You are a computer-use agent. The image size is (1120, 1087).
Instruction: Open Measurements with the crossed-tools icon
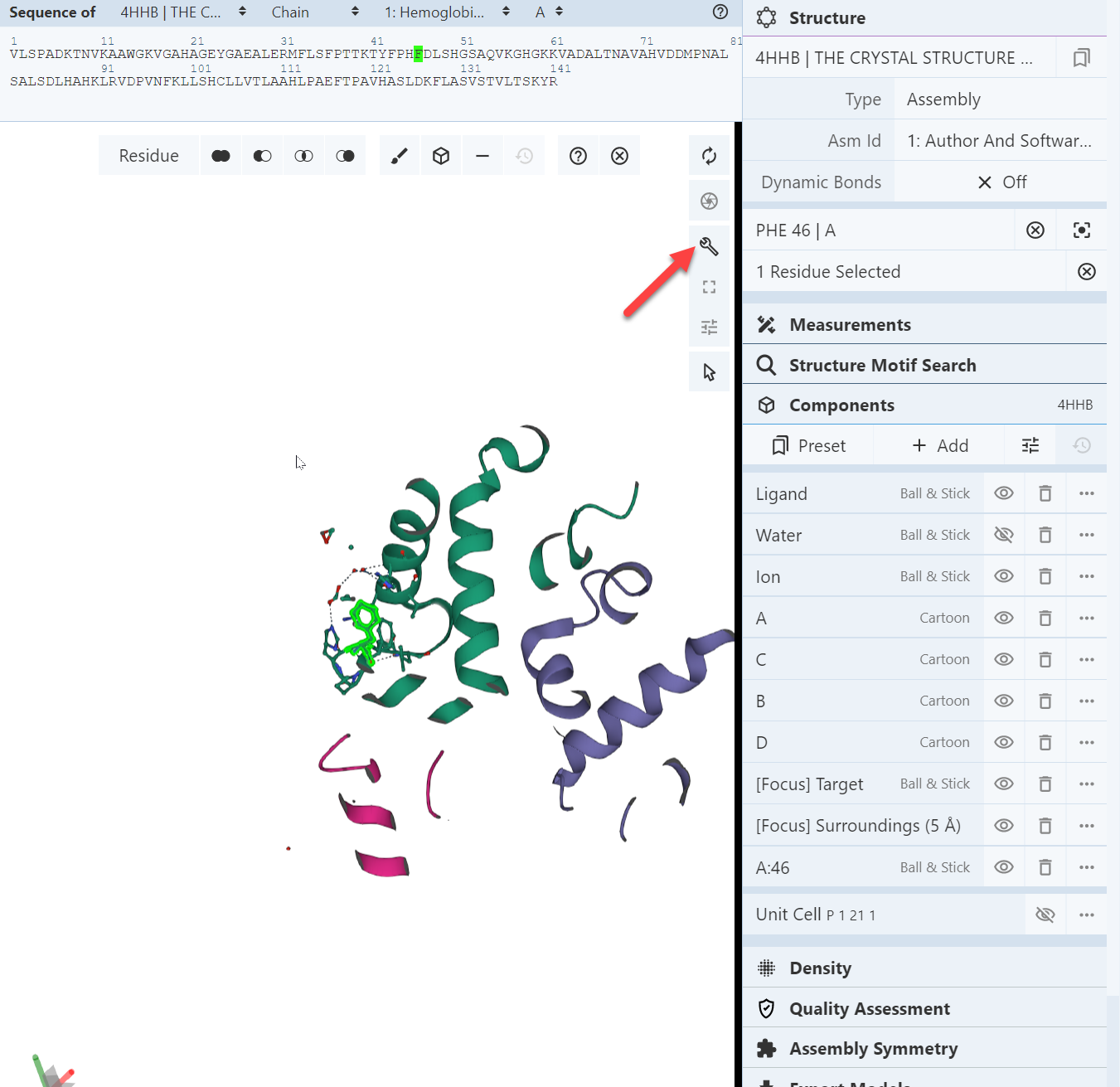850,324
